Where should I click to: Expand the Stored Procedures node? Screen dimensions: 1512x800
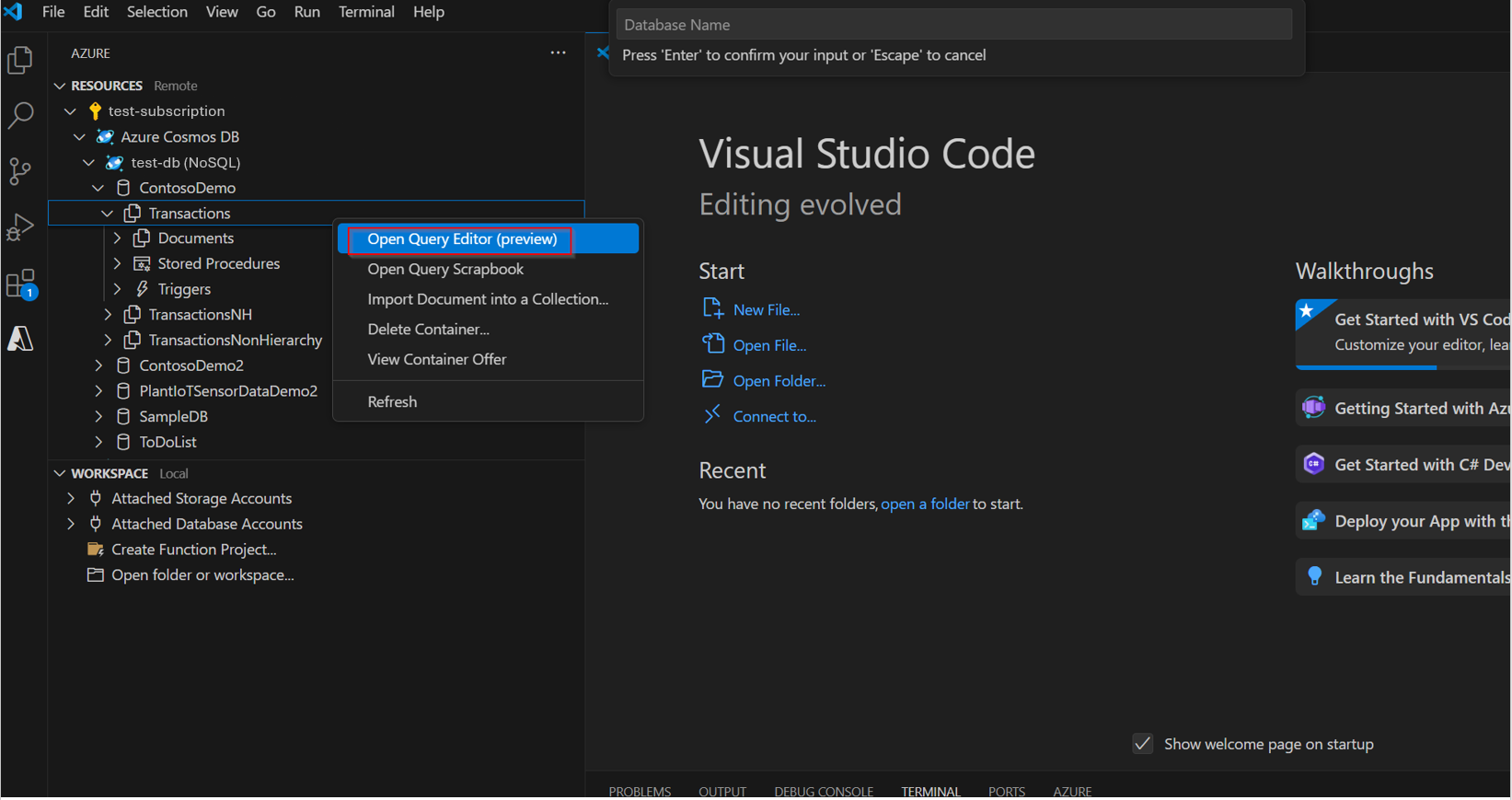tap(117, 263)
